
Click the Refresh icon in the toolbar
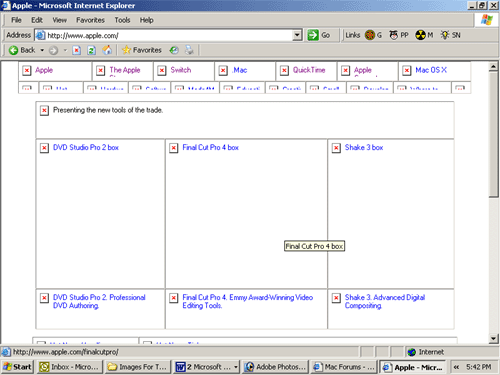[x=91, y=50]
